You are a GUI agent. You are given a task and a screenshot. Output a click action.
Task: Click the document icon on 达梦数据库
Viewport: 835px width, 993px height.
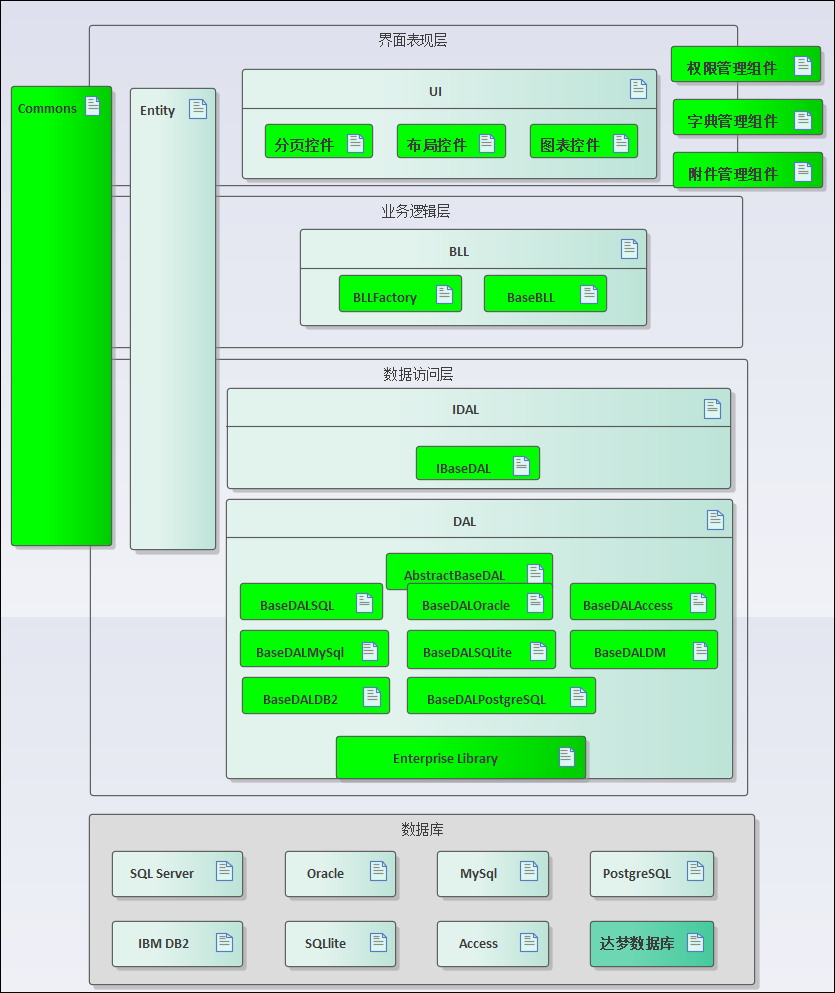point(696,942)
